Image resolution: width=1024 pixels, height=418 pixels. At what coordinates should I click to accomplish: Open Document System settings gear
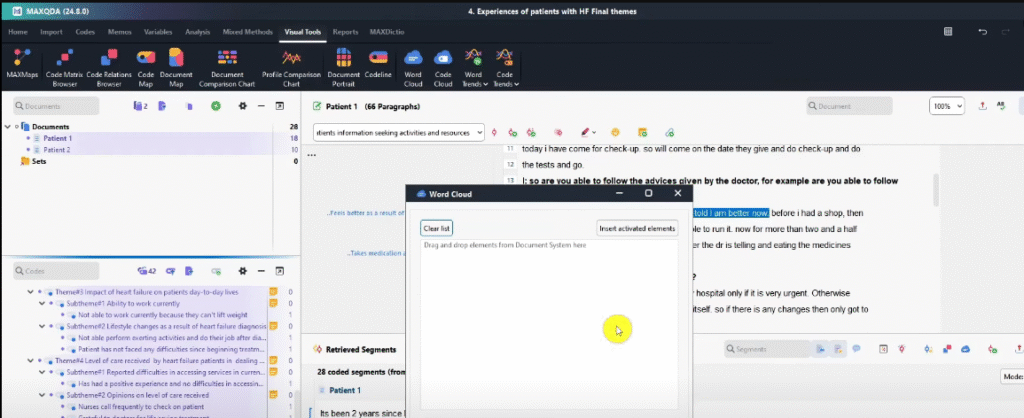[242, 106]
